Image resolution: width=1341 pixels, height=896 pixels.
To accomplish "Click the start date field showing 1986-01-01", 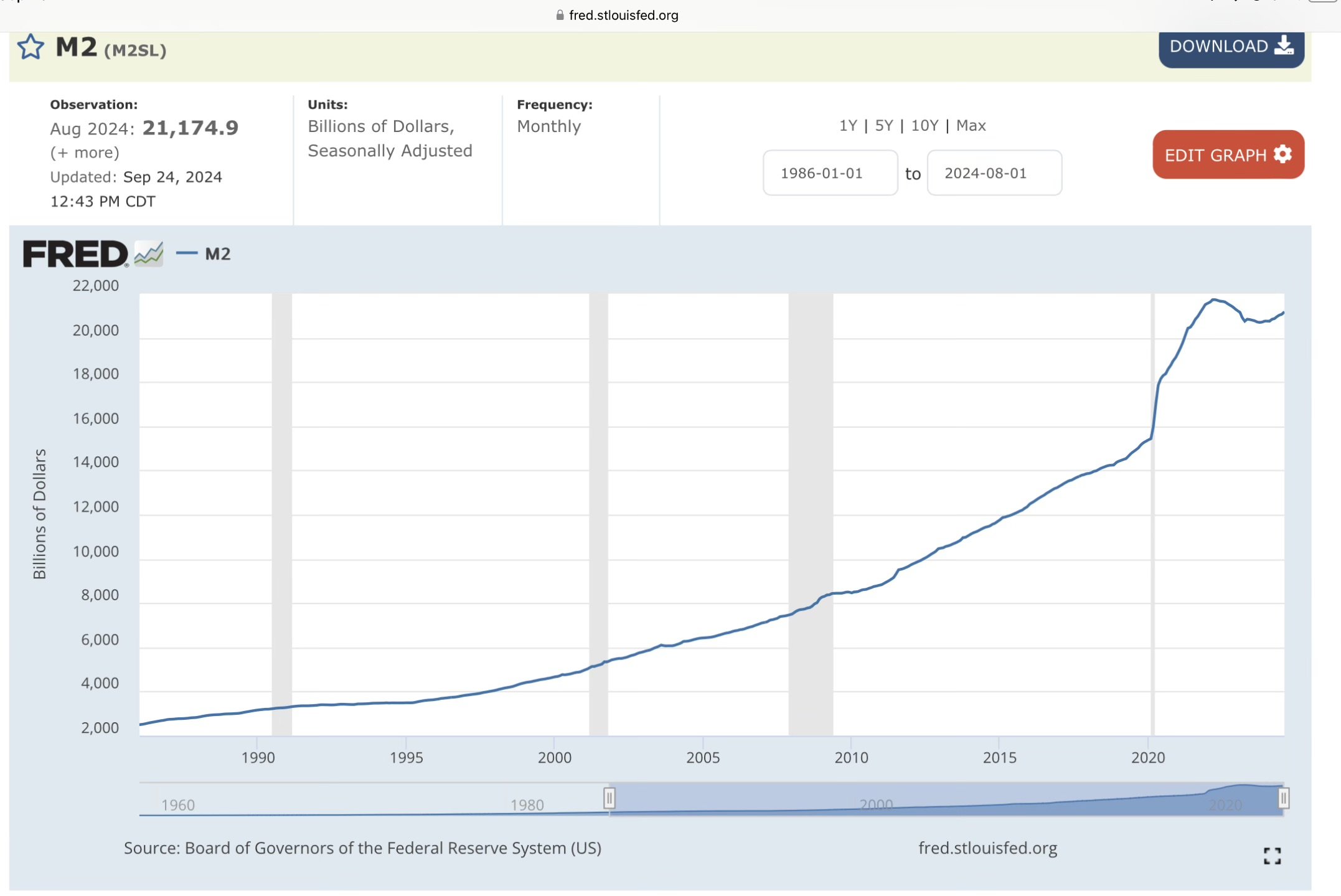I will (x=830, y=172).
